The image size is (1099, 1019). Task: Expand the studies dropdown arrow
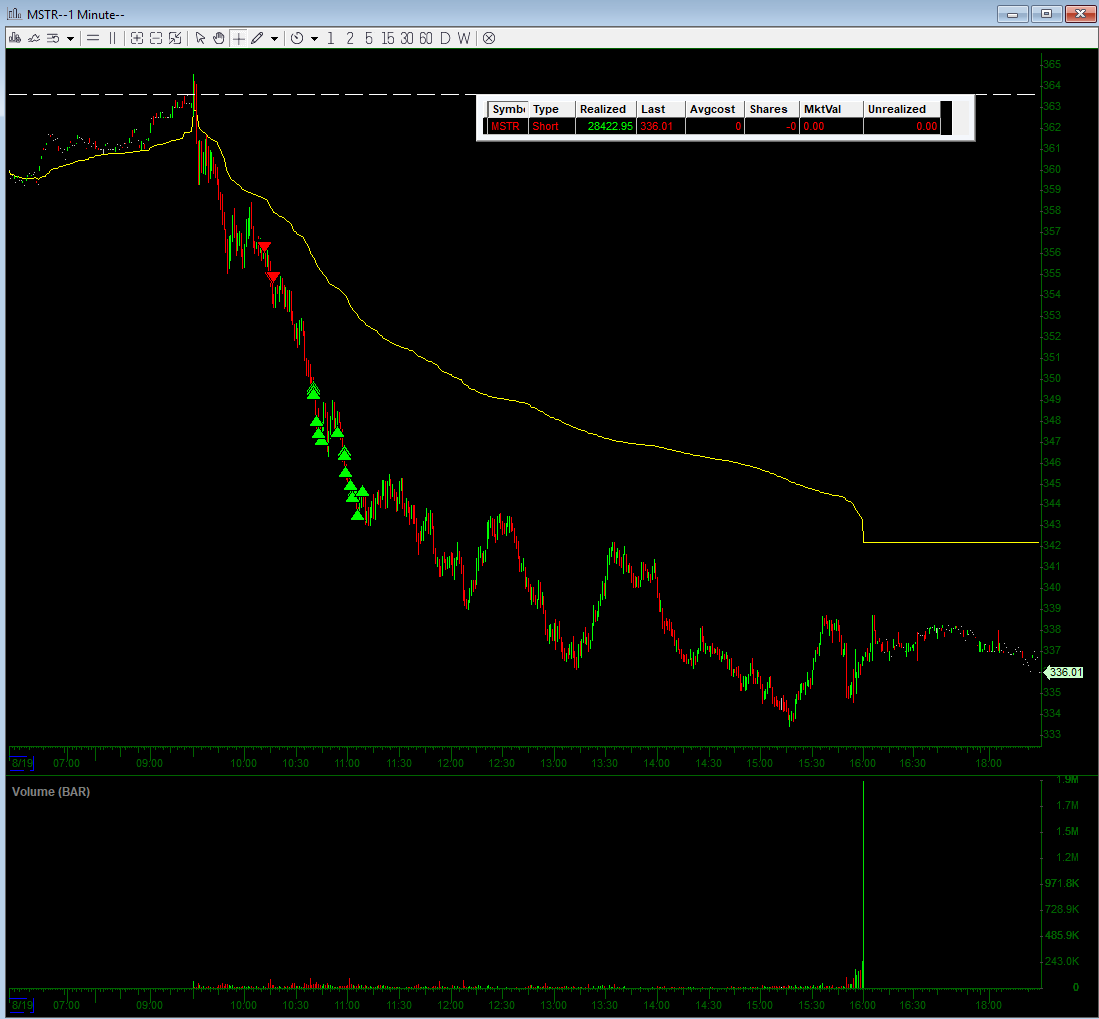pos(70,39)
